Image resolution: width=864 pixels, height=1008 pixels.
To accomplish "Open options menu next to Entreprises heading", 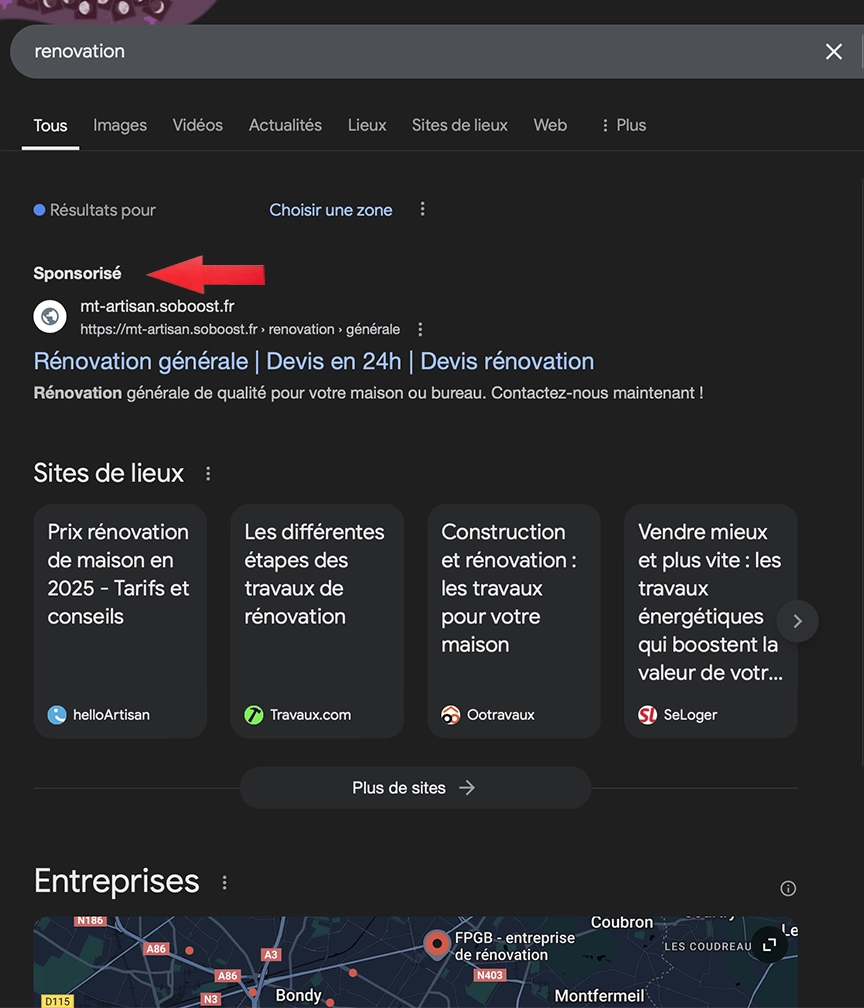I will coord(224,882).
